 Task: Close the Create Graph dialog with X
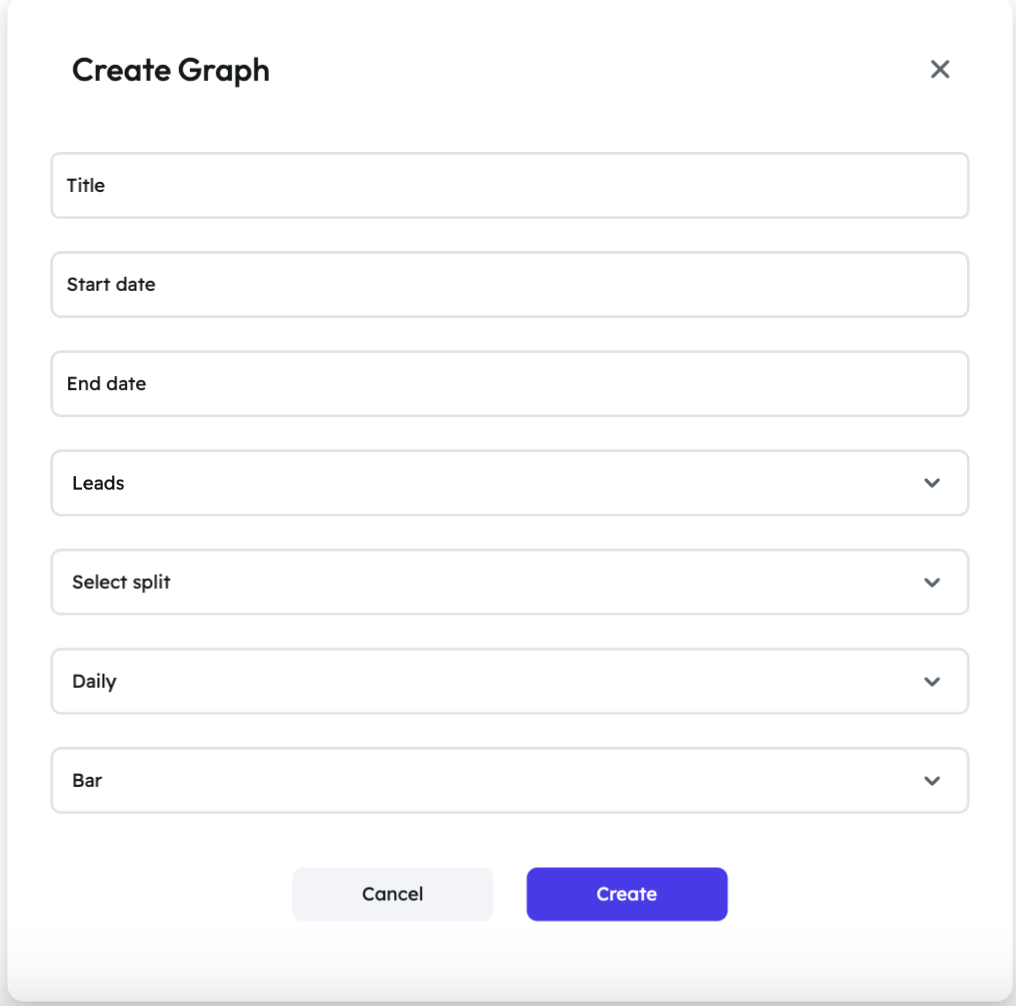point(939,70)
